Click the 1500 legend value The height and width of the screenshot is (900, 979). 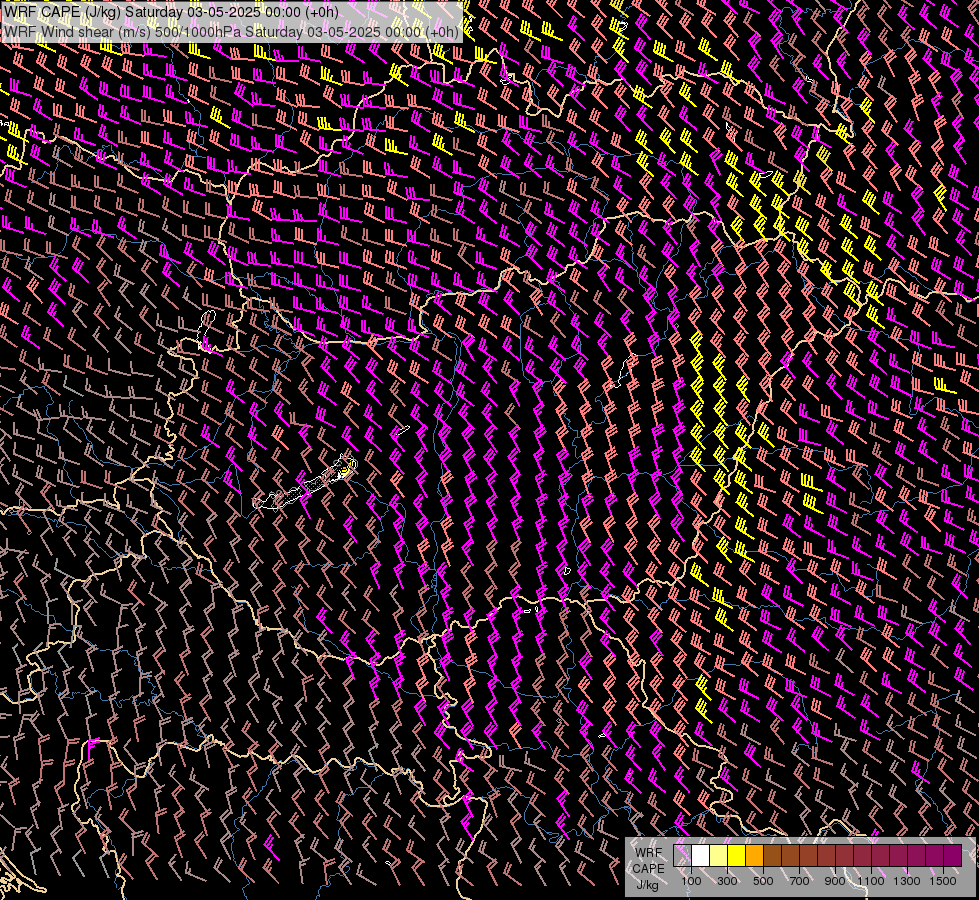pyautogui.click(x=943, y=881)
